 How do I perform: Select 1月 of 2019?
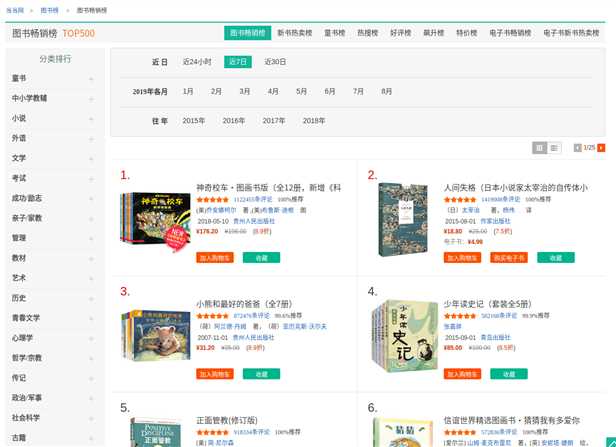188,92
